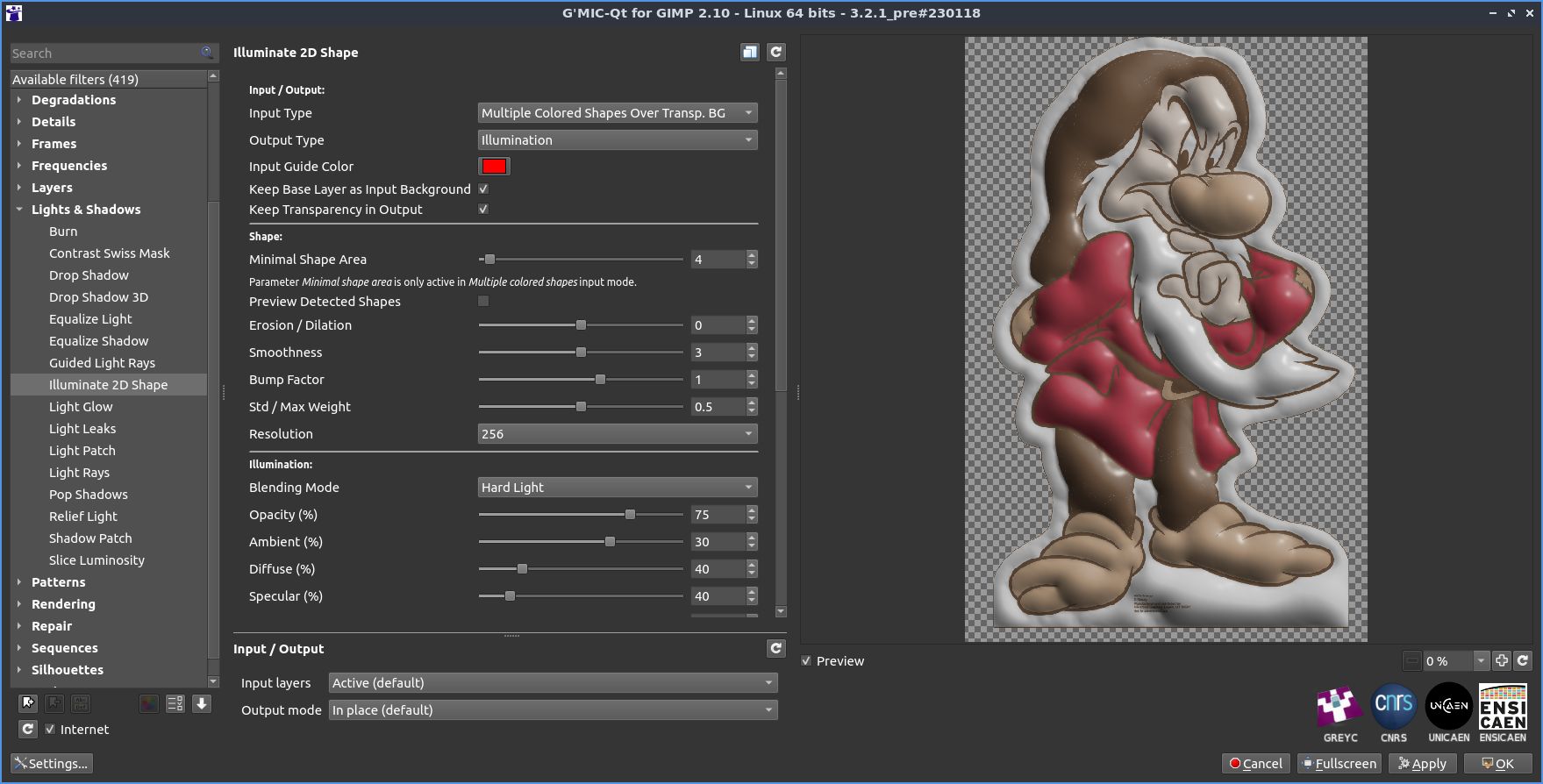Click the Apply button
The image size is (1543, 784).
click(1422, 764)
